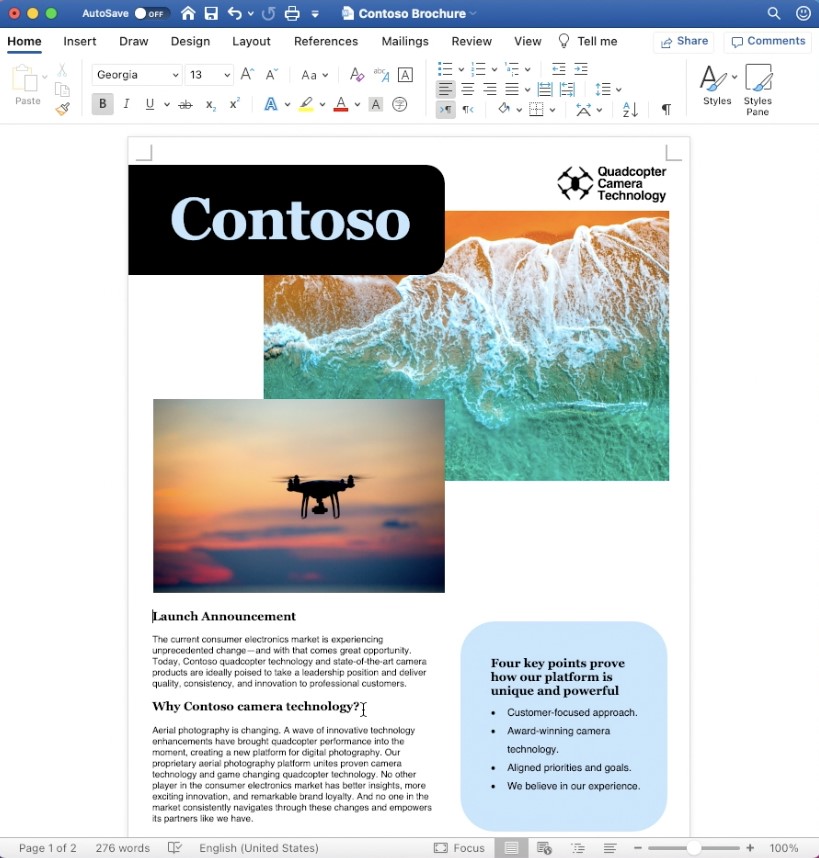This screenshot has height=858, width=819.
Task: Open the Styles Pane
Action: [758, 89]
